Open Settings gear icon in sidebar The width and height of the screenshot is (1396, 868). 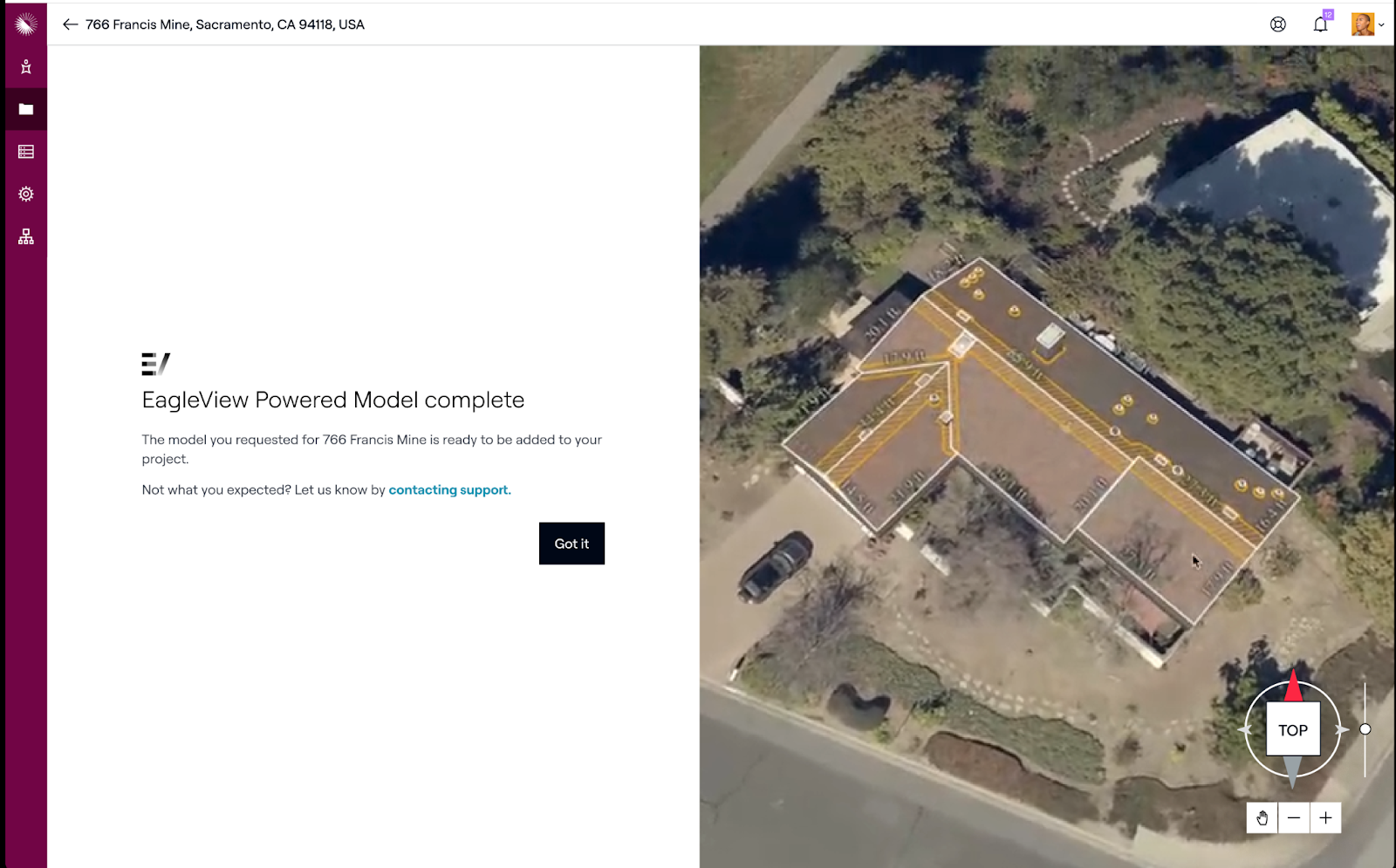26,194
